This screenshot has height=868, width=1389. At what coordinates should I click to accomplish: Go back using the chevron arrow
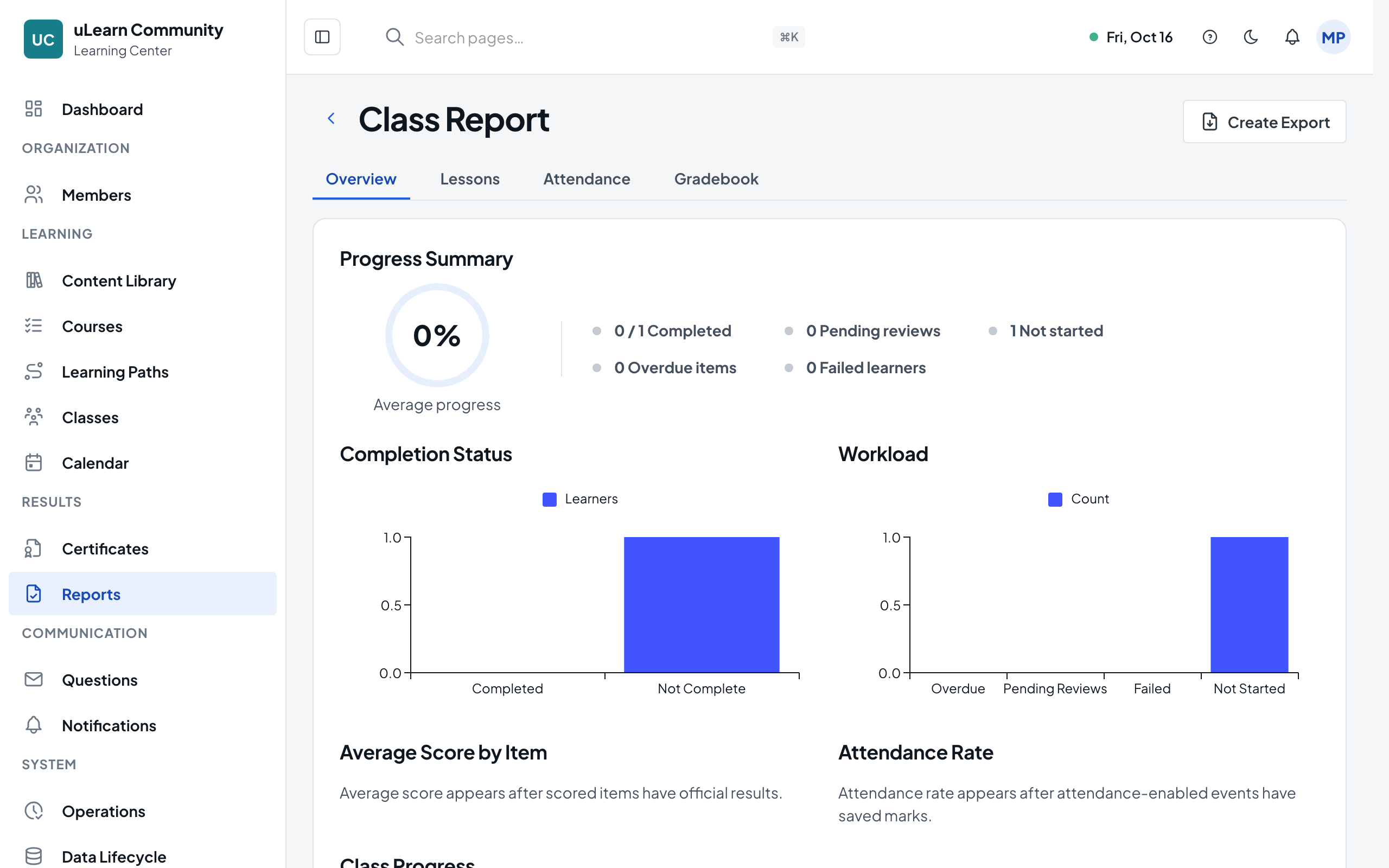point(331,118)
